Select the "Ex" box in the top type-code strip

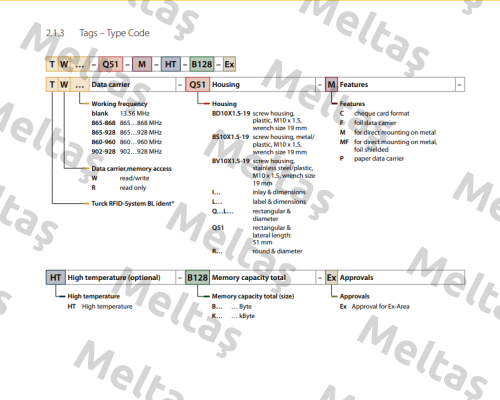pyautogui.click(x=229, y=64)
